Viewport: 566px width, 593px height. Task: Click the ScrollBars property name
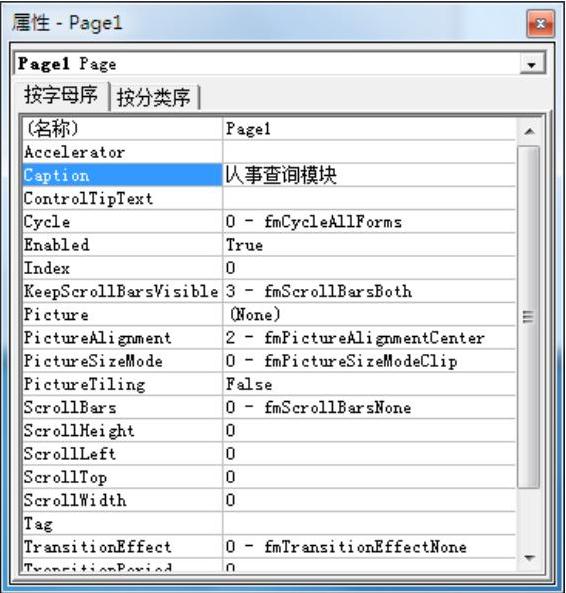coord(70,407)
